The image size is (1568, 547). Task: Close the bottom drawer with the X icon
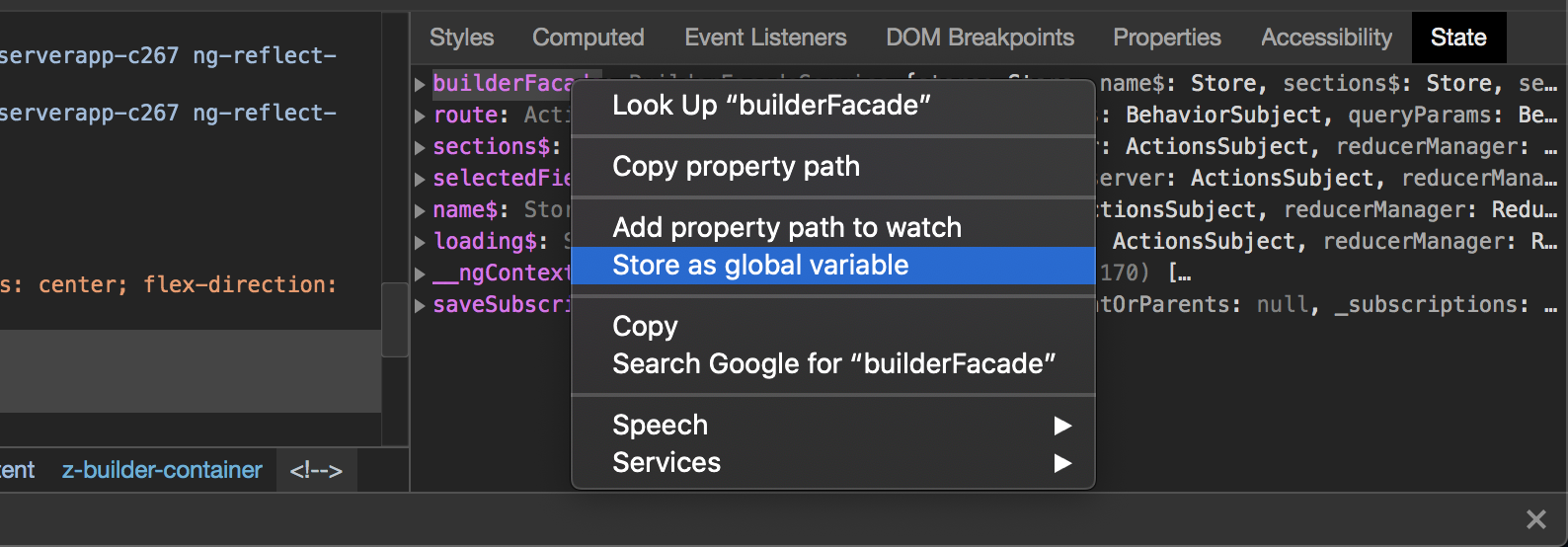(x=1535, y=519)
